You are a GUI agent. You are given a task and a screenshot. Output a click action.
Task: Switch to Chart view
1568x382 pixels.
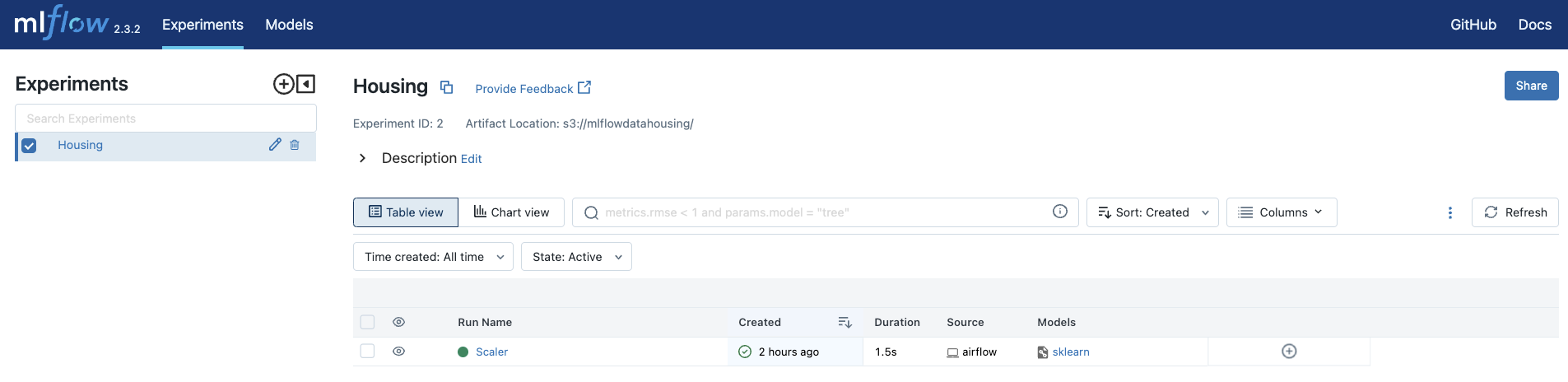click(511, 212)
